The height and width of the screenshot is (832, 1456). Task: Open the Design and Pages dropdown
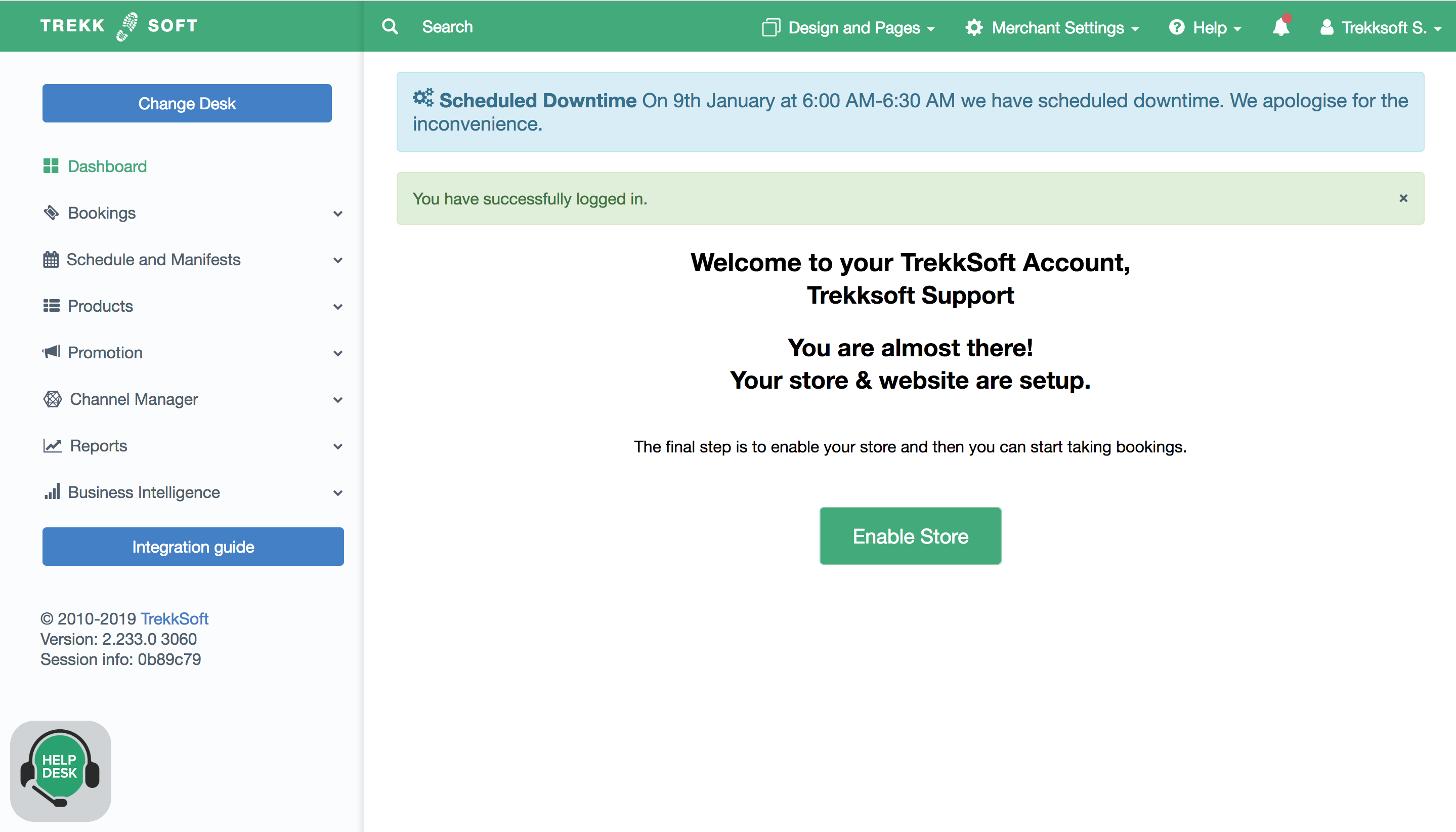[x=848, y=27]
